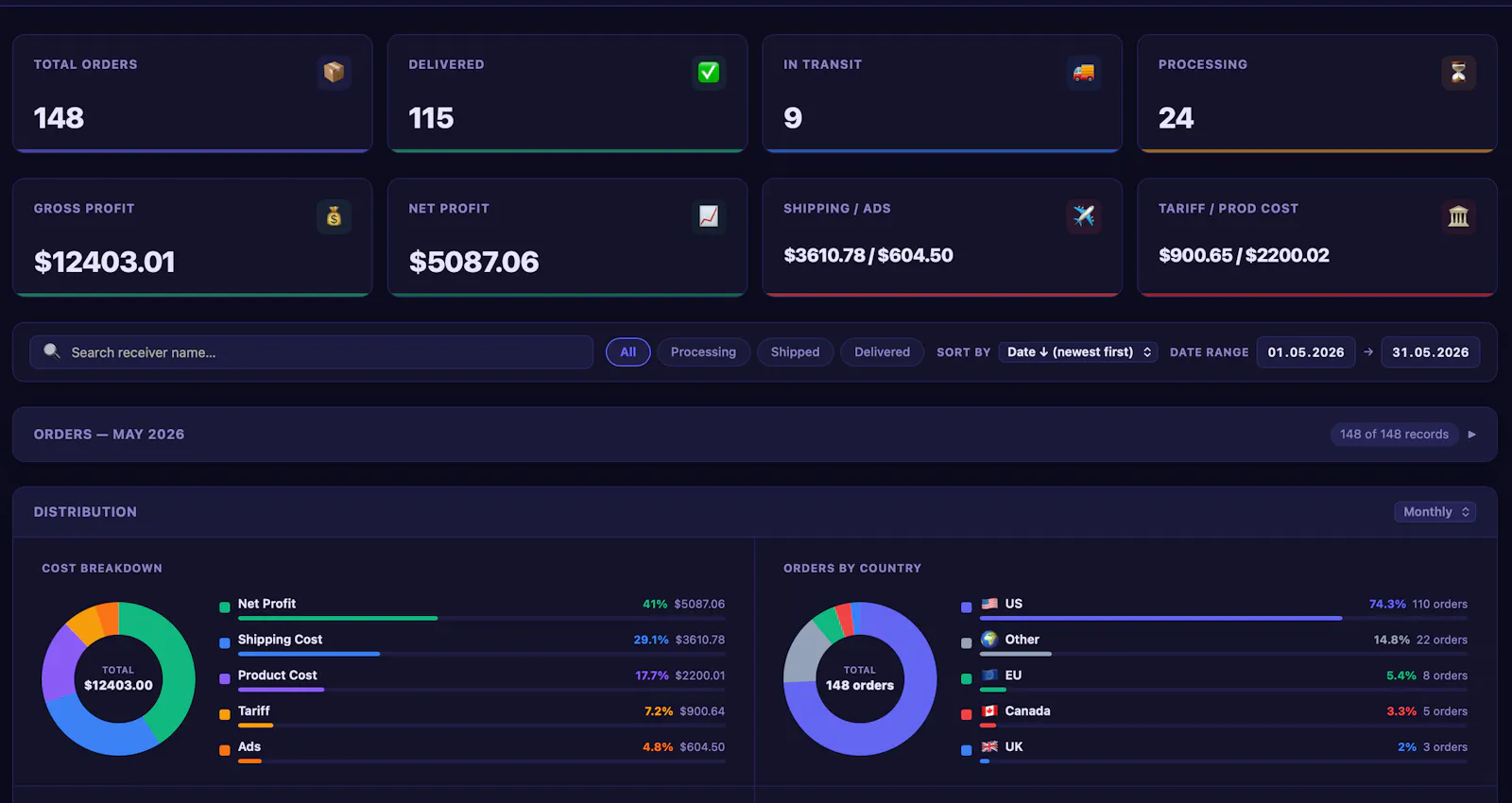Click the EU flag icon

pos(989,675)
